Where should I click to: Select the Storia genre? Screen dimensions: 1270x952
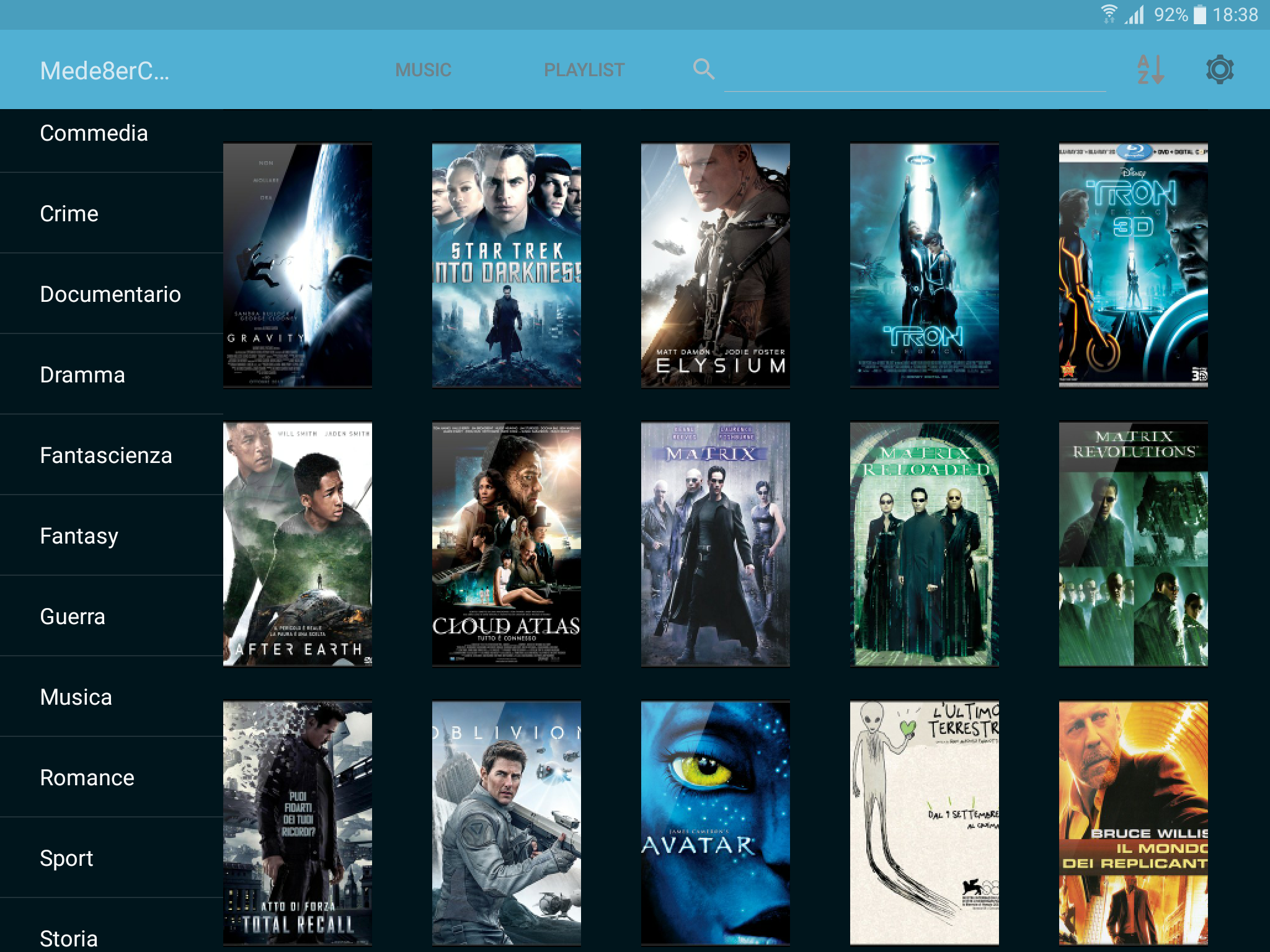[x=112, y=930]
